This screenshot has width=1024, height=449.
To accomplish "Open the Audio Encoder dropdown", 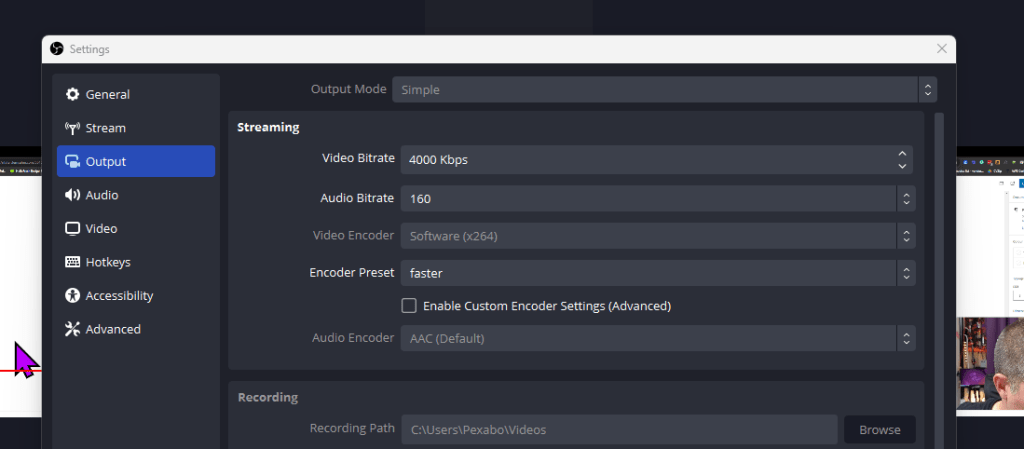I will 658,338.
